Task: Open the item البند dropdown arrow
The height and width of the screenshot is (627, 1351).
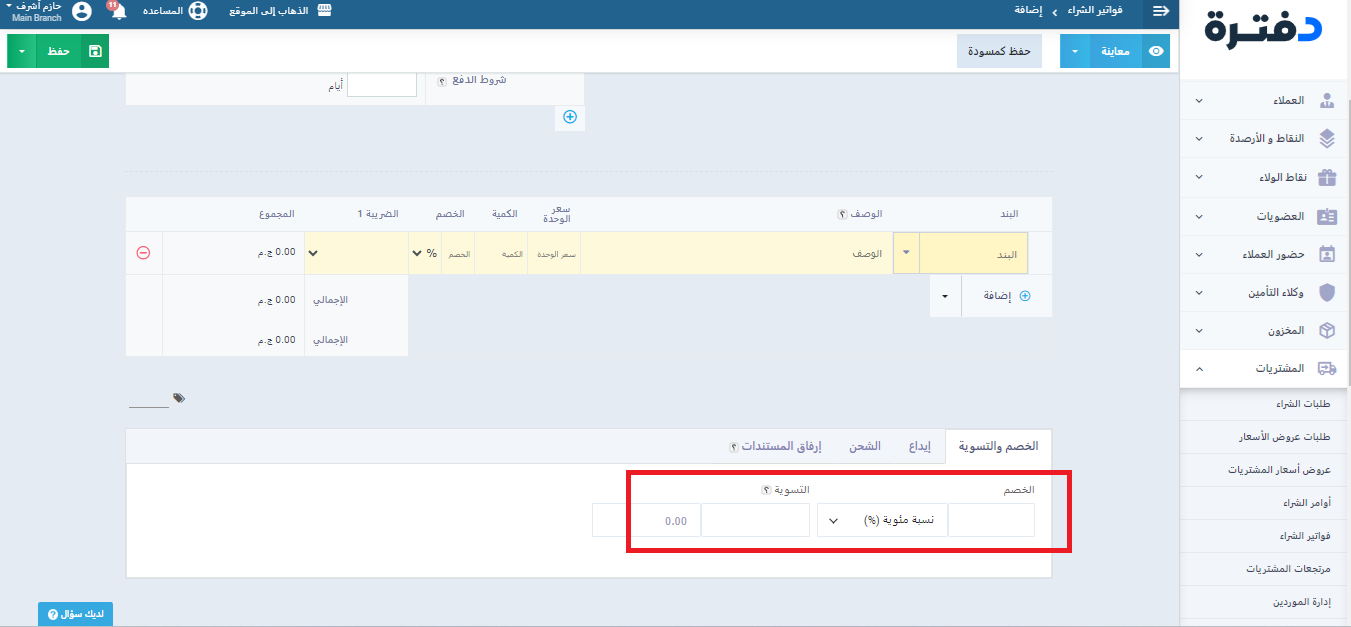Action: tap(906, 253)
